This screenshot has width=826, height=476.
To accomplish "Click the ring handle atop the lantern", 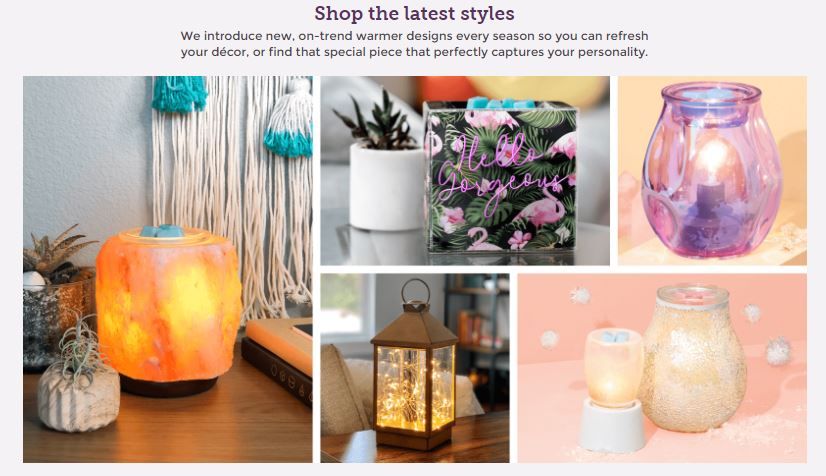I will pos(416,291).
